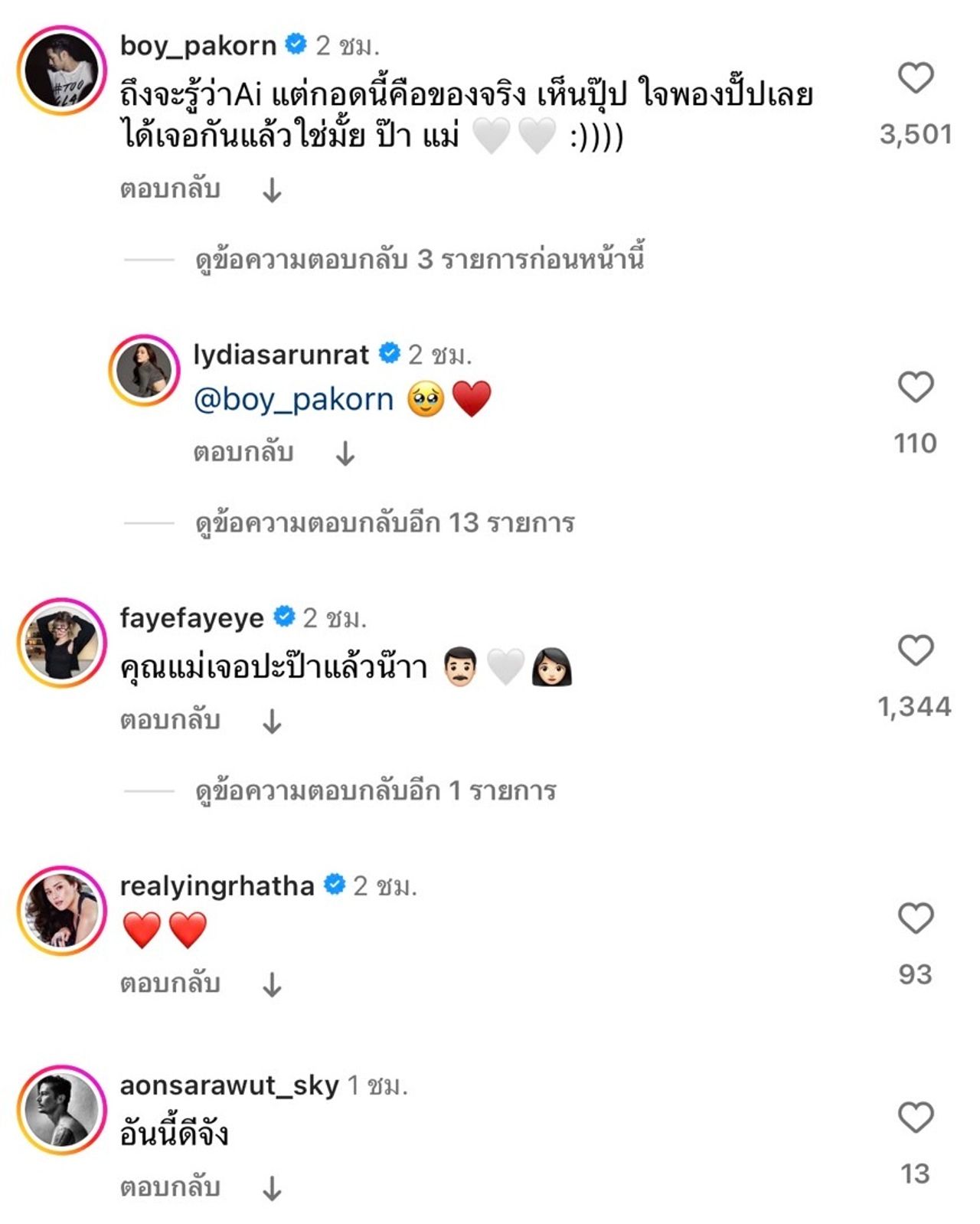Screen dimensions: 980x1224
Task: Tap the heart on realyingrhatha's comment
Action: click(x=915, y=918)
